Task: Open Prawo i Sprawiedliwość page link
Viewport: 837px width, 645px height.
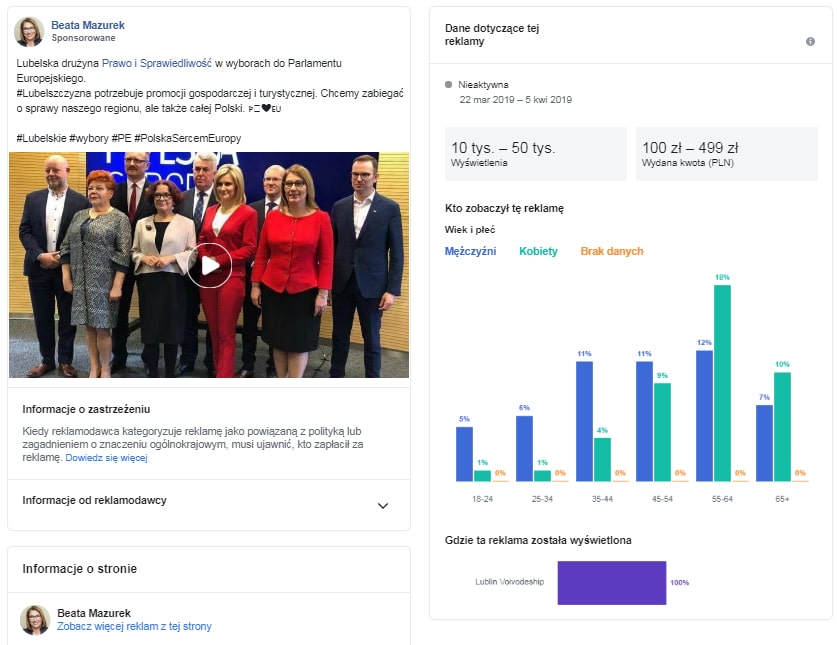Action: [156, 63]
